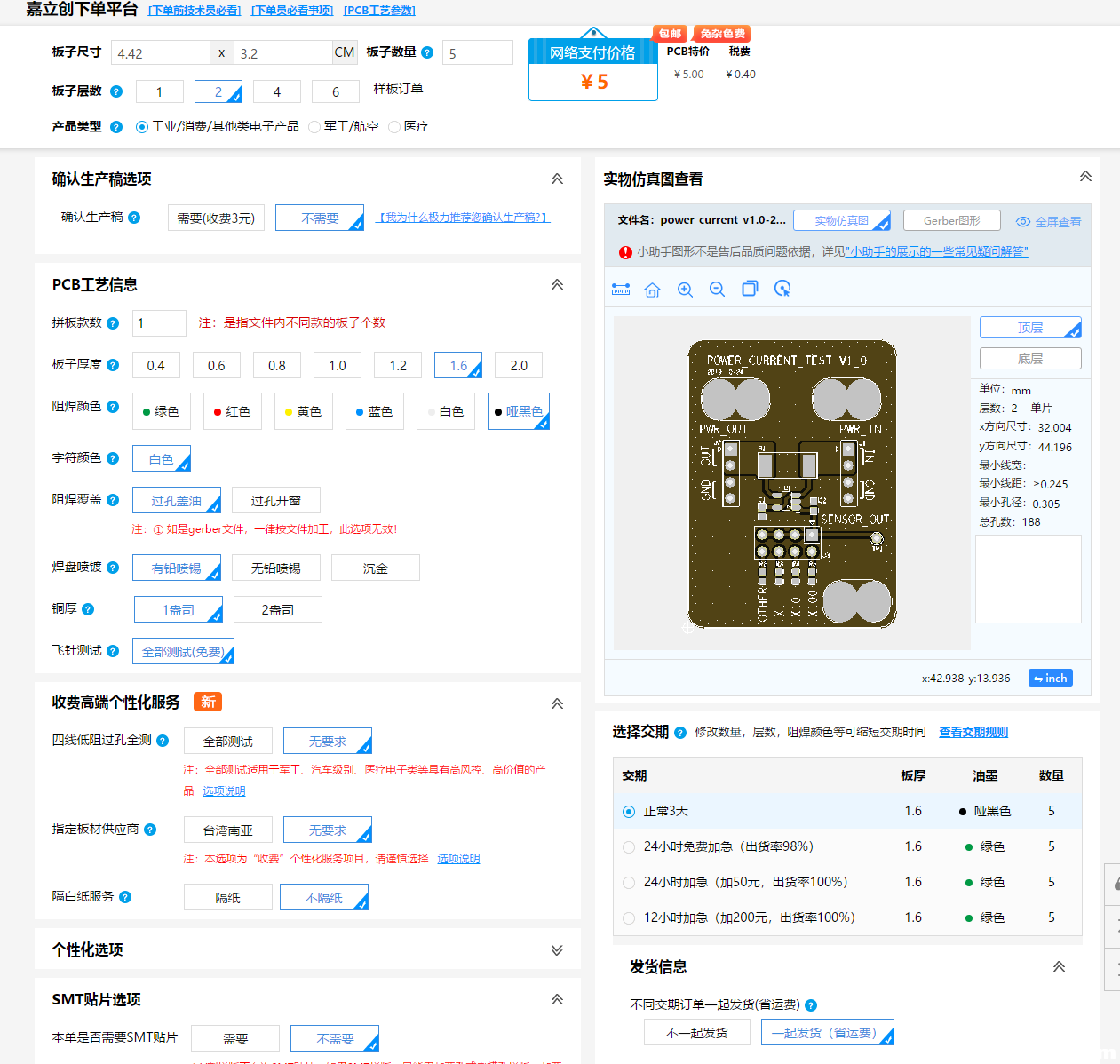Select the measure ruler tool above the preview

click(x=620, y=289)
